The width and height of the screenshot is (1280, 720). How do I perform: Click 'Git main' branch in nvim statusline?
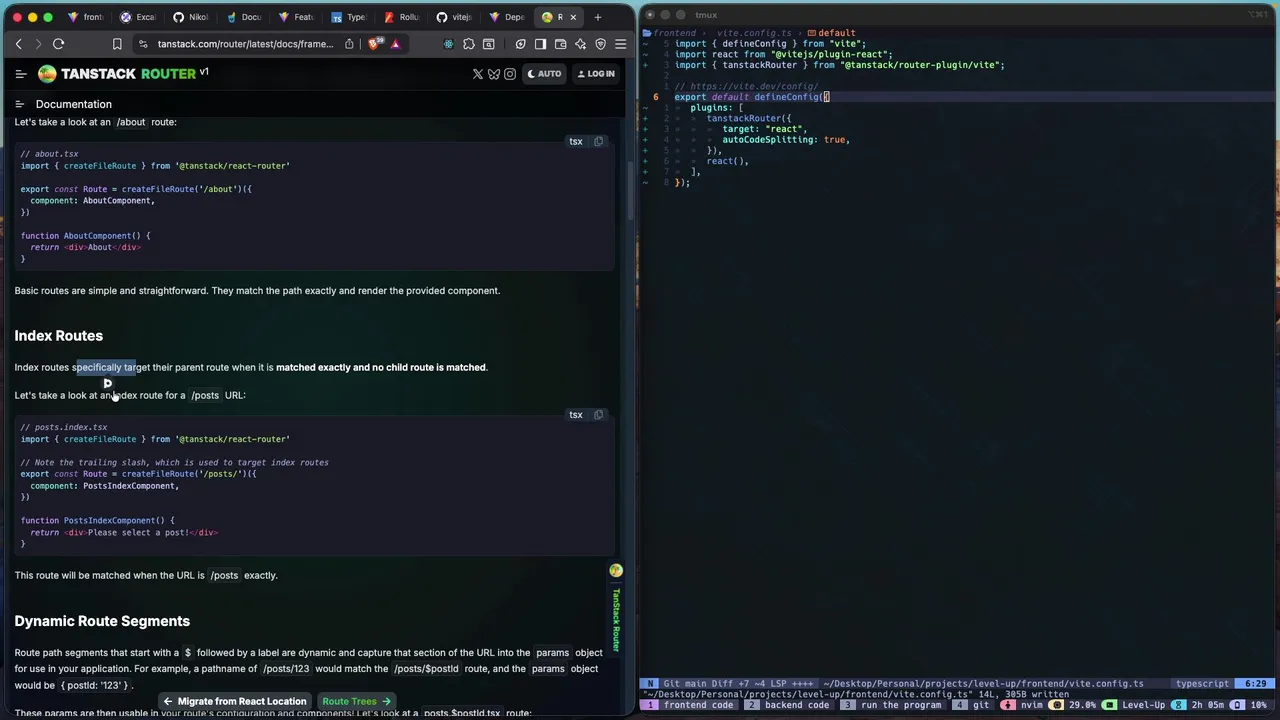coord(685,684)
